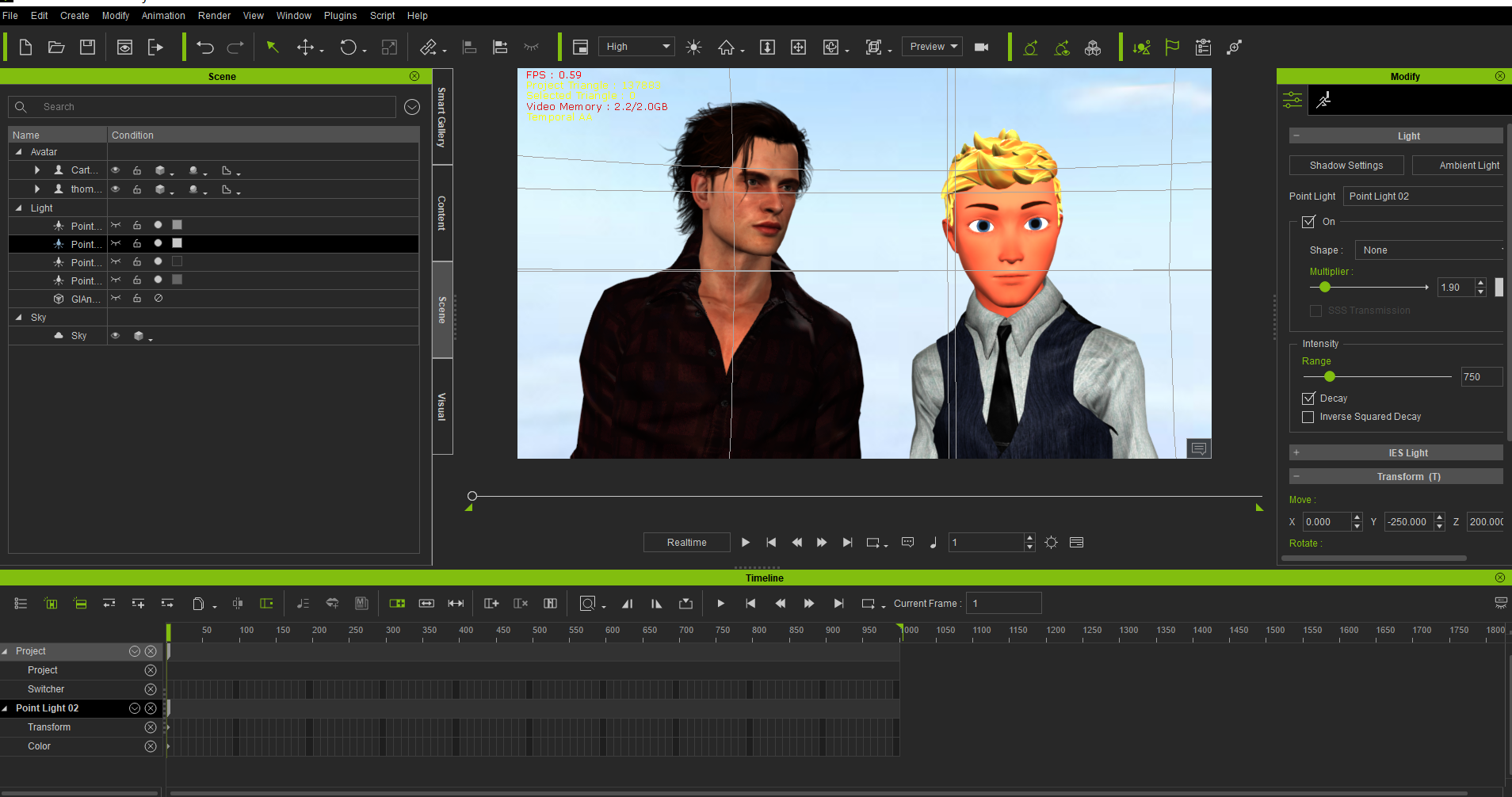Open project with folder icon
Image resolution: width=1512 pixels, height=797 pixels.
(x=56, y=48)
